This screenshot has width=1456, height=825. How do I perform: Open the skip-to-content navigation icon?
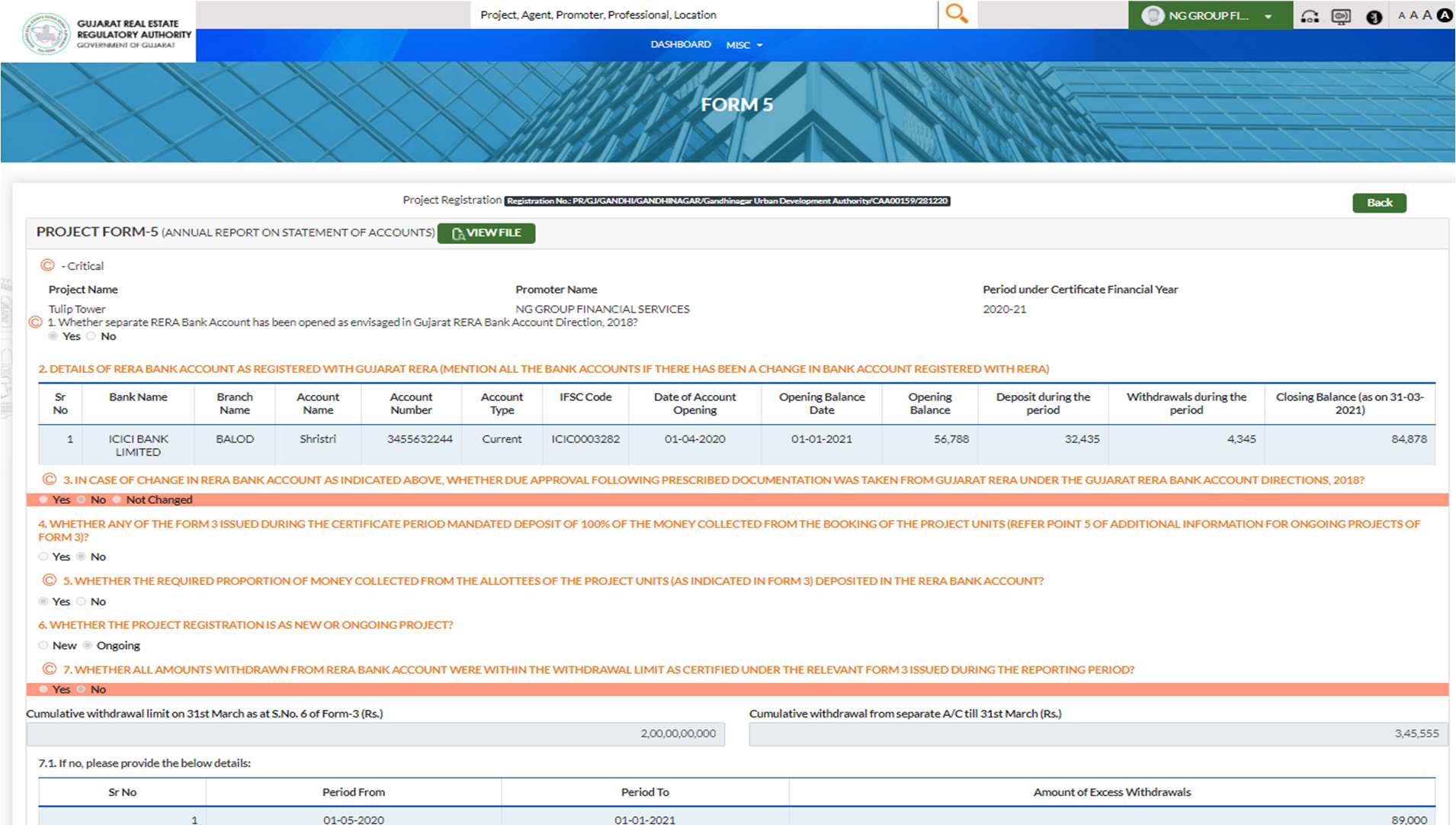(x=1310, y=16)
